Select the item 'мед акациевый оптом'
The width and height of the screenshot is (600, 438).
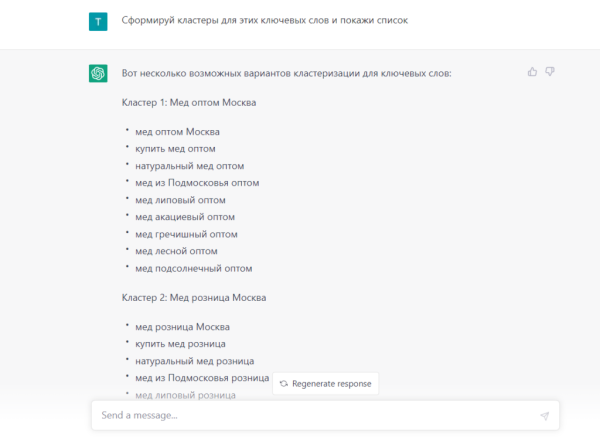coord(186,217)
